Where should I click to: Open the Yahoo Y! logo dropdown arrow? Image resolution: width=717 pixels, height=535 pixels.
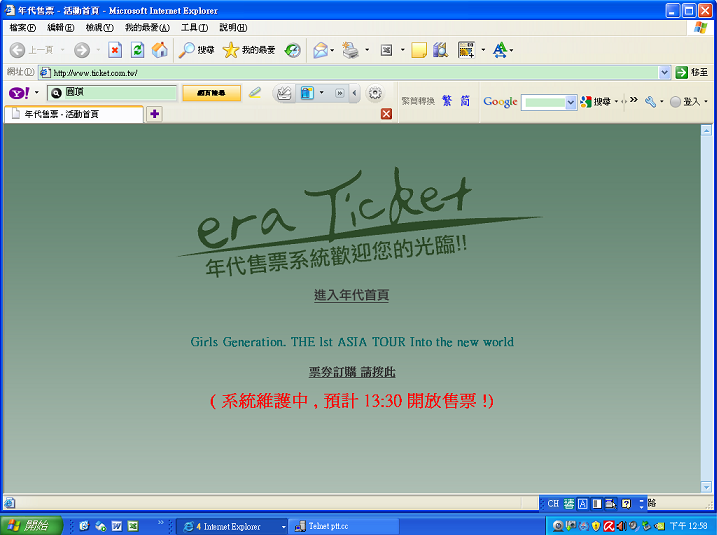[37, 93]
